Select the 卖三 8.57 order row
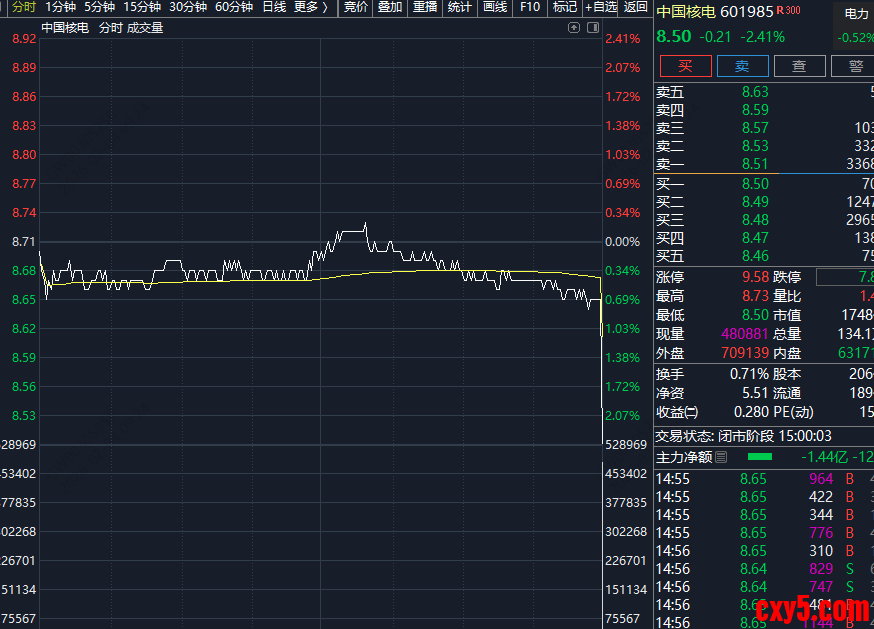This screenshot has height=629, width=874. click(764, 128)
